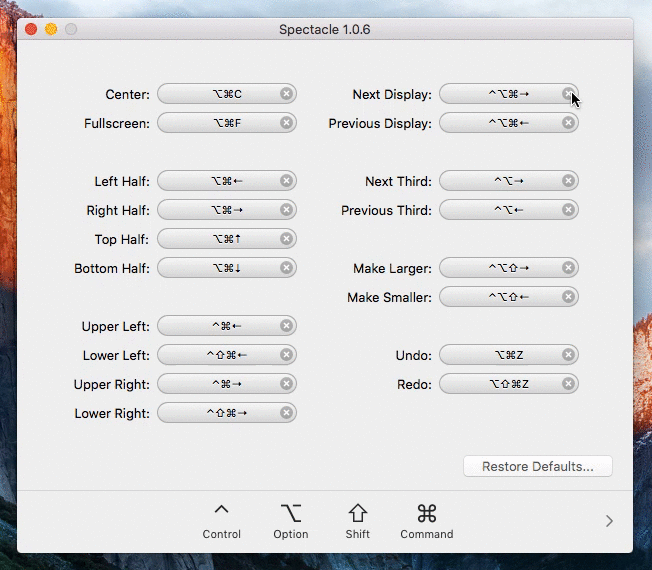This screenshot has height=570, width=652.
Task: Edit the Fullscreen shortcut field
Action: pos(227,123)
